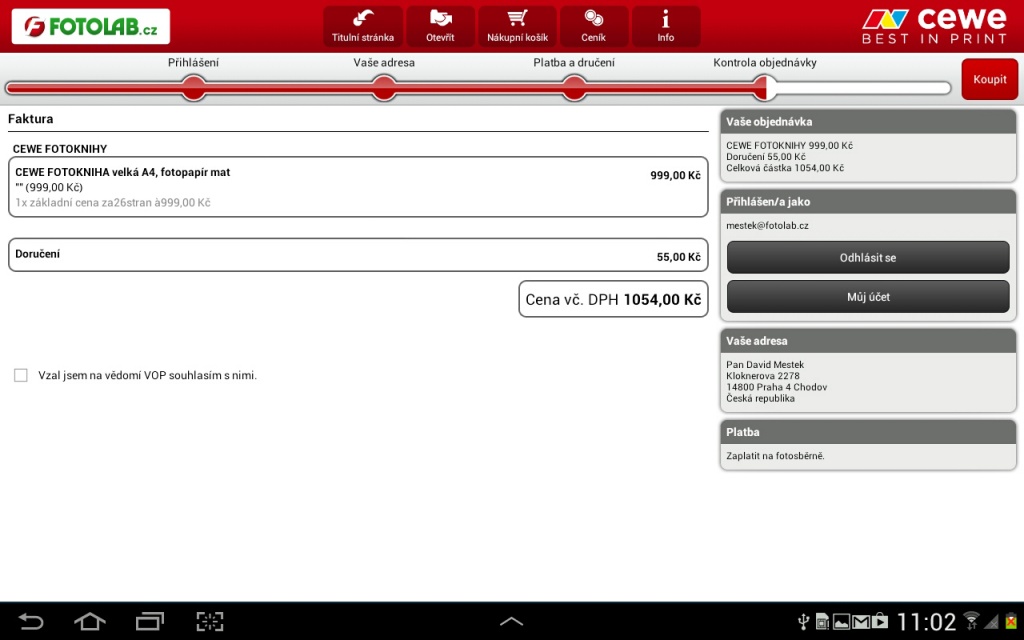Check the VOP agreement checkbox
The image size is (1024, 640).
[21, 375]
